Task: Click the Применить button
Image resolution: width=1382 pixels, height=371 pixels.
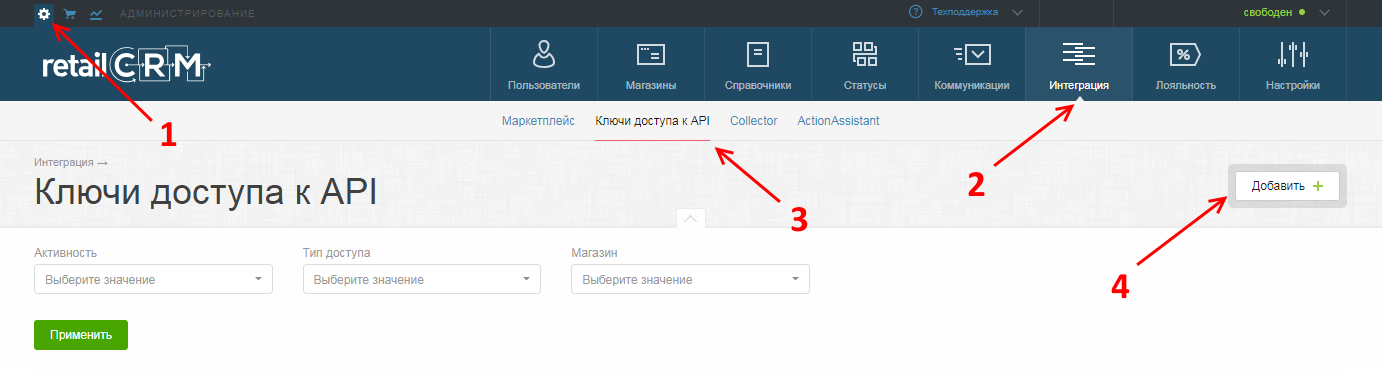Action: point(81,335)
